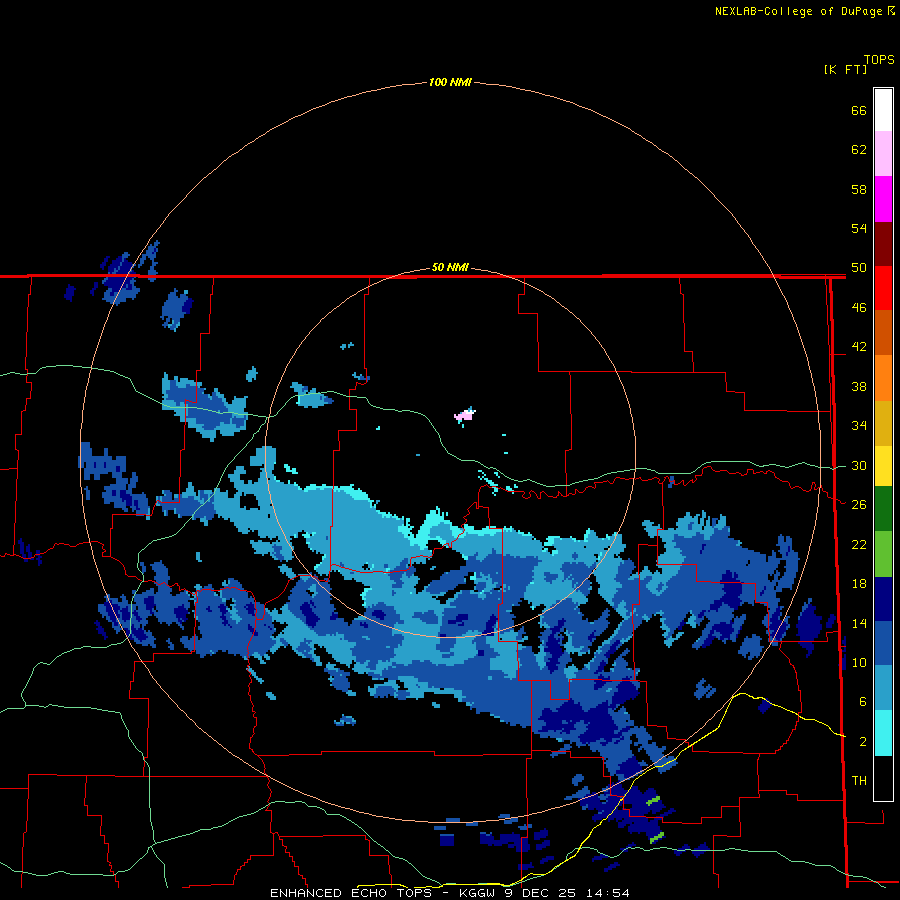Viewport: 900px width, 900px height.
Task: Click the dark orange legend color band
Action: click(x=883, y=333)
